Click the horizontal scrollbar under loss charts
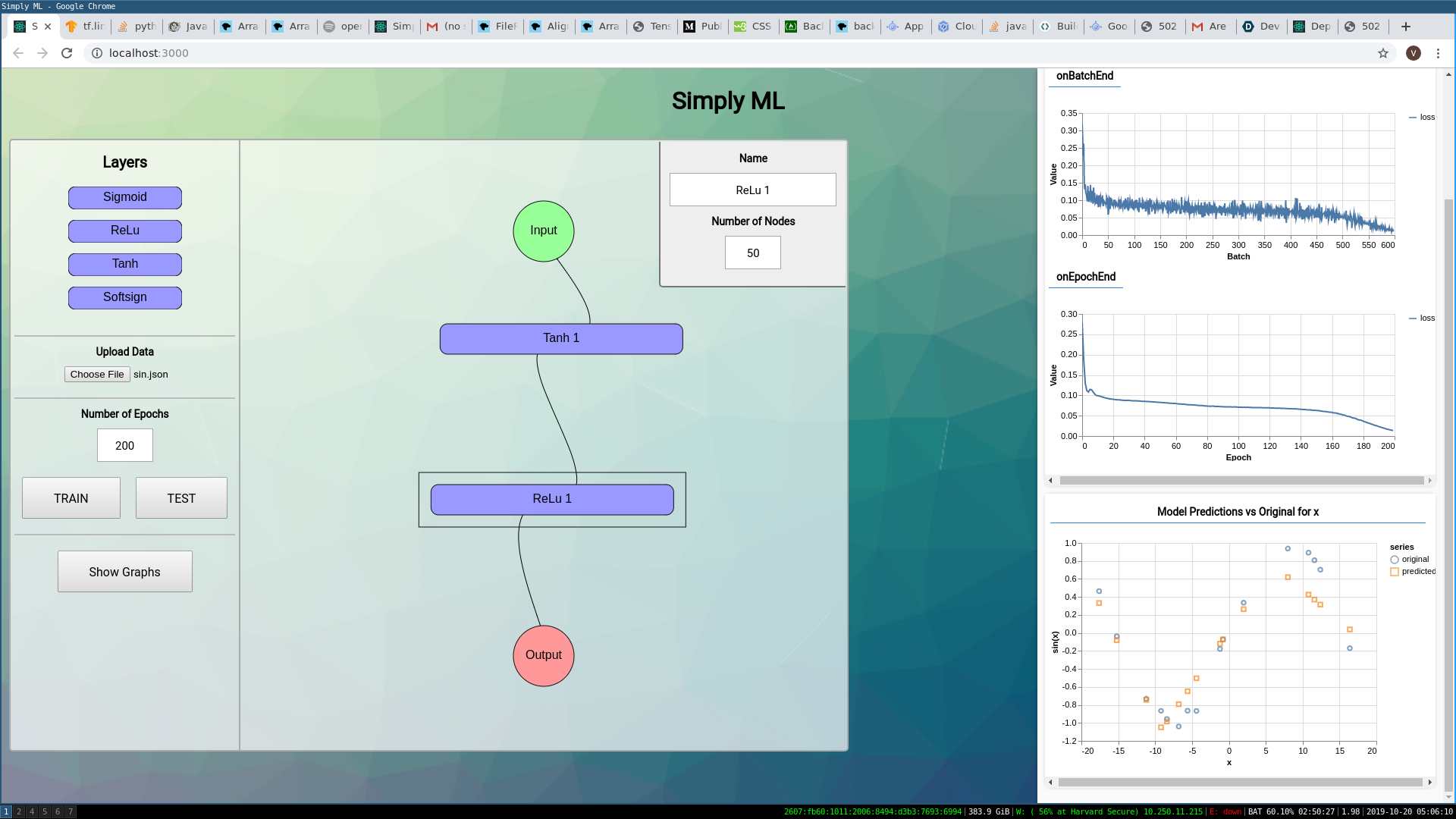Viewport: 1456px width, 819px height. coord(1241,480)
